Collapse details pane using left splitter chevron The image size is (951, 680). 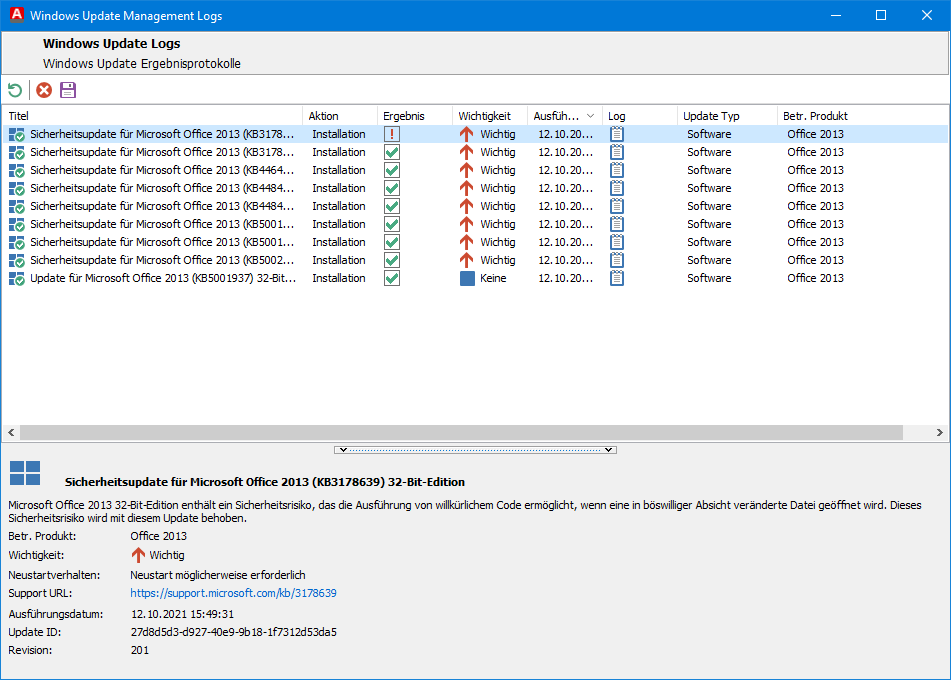(343, 450)
